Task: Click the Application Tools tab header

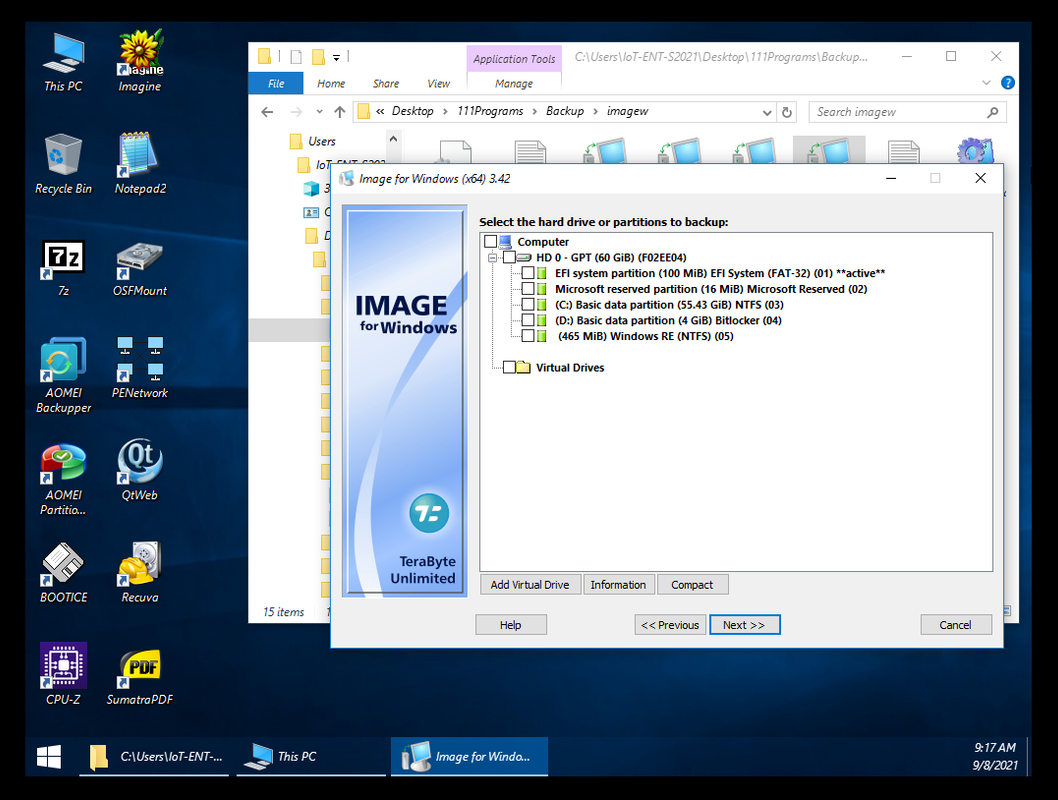Action: (x=513, y=59)
